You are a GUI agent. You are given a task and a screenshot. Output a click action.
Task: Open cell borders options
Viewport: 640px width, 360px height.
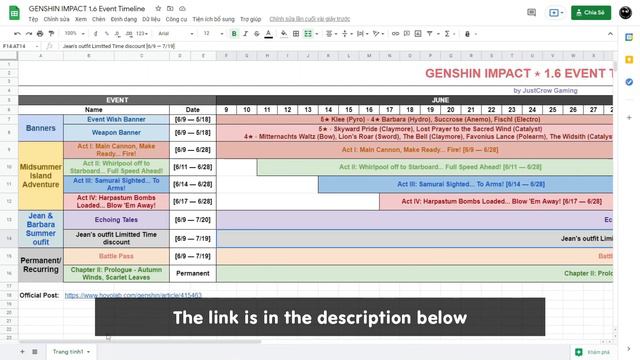tap(296, 33)
